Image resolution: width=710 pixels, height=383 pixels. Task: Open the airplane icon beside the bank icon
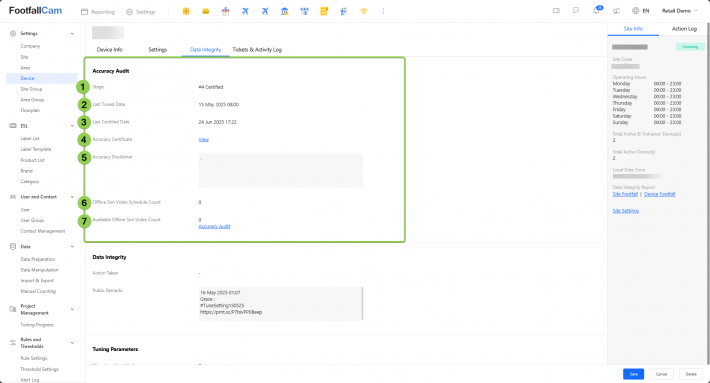(265, 11)
